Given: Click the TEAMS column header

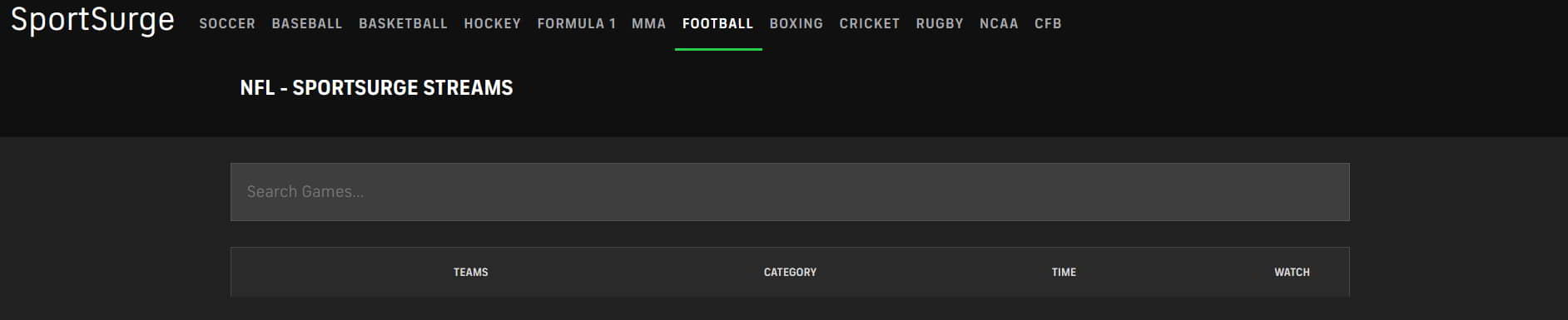Looking at the screenshot, I should point(471,273).
